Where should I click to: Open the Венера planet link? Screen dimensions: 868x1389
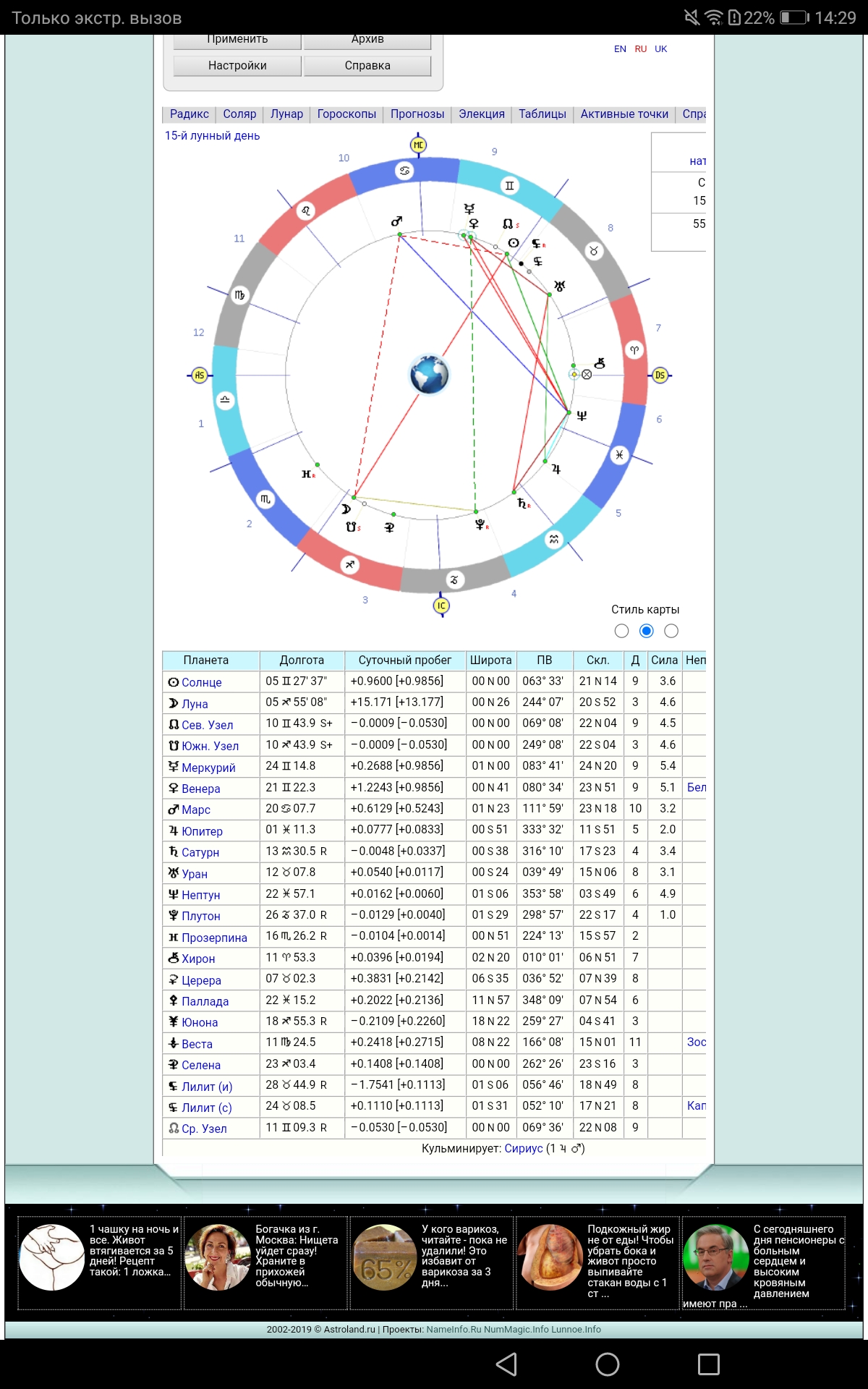(x=201, y=789)
